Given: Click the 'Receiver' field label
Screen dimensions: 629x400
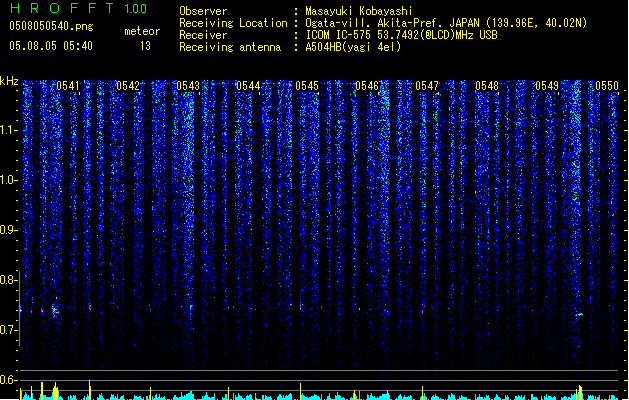Looking at the screenshot, I should tap(203, 35).
